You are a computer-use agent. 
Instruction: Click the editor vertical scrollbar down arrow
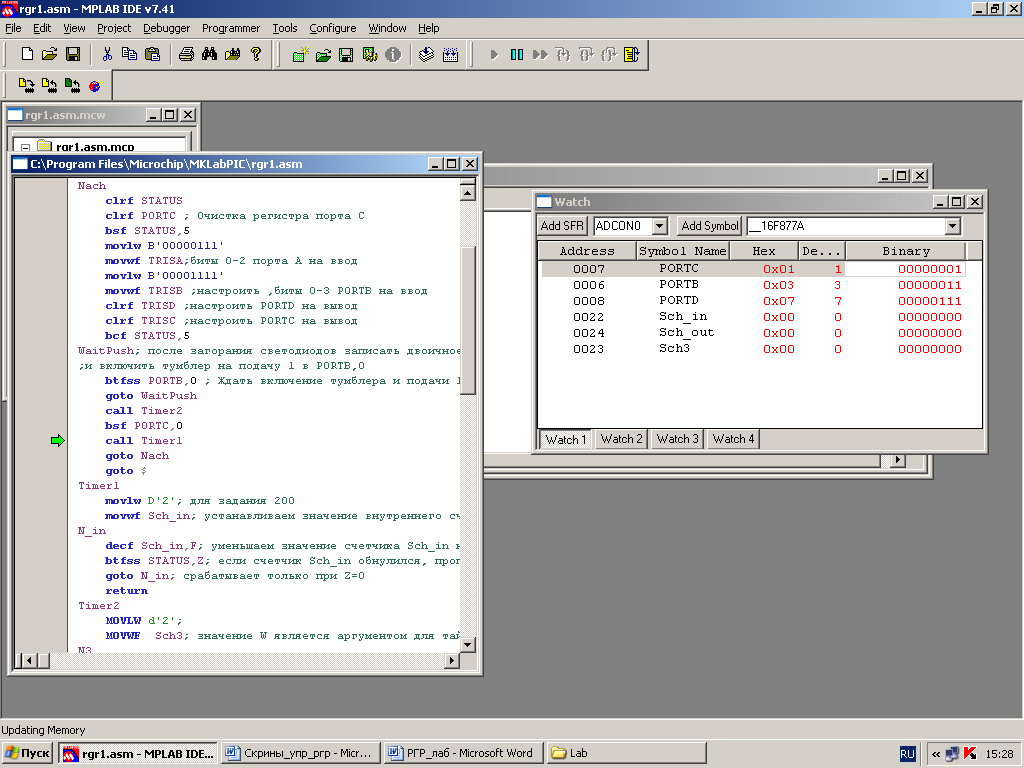pyautogui.click(x=468, y=644)
